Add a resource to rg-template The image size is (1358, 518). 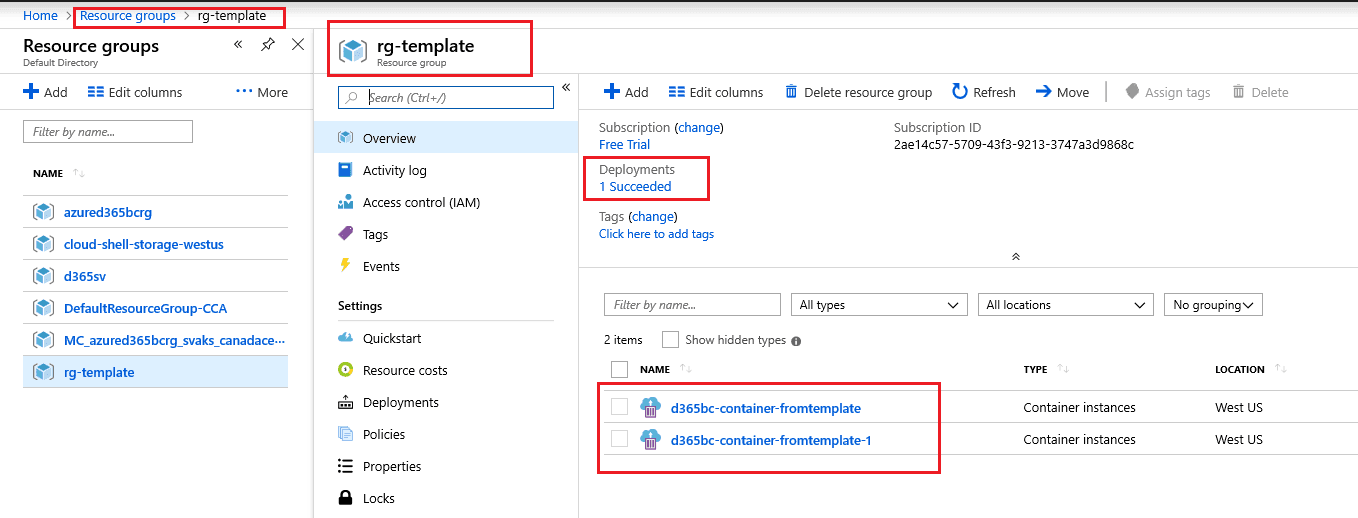[626, 92]
